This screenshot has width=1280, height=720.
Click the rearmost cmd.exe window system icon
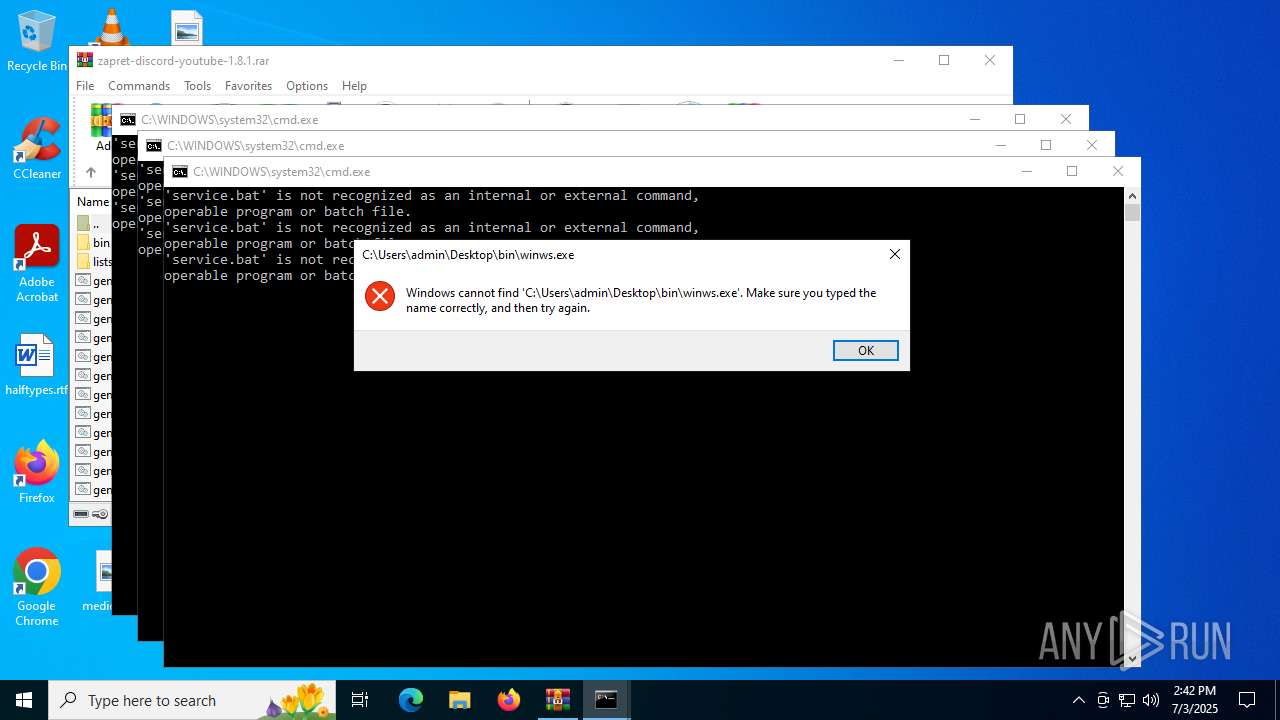point(128,120)
